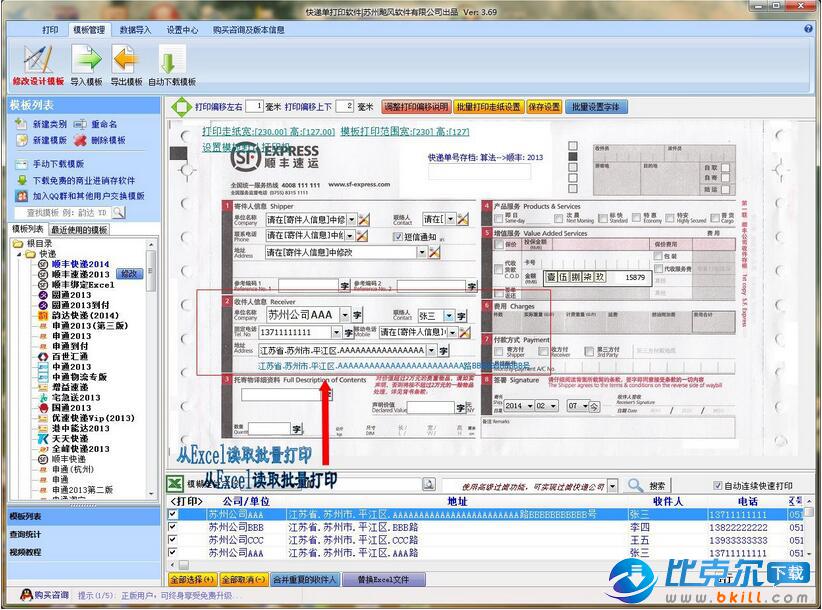Open the 设置中心 tab
The width and height of the screenshot is (822, 610).
(x=182, y=30)
